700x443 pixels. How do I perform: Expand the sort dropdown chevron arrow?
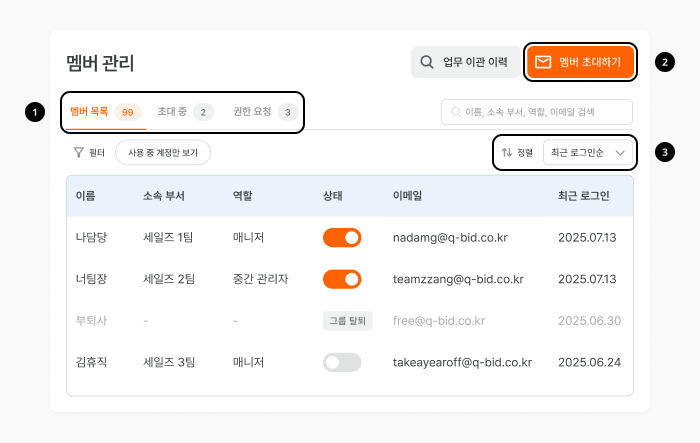(620, 153)
